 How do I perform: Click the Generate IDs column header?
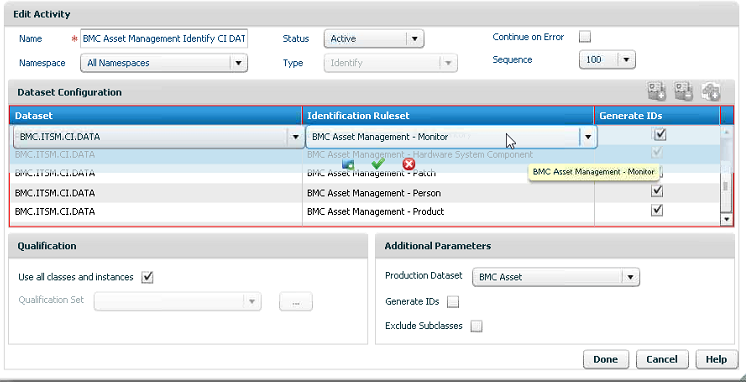tap(658, 116)
